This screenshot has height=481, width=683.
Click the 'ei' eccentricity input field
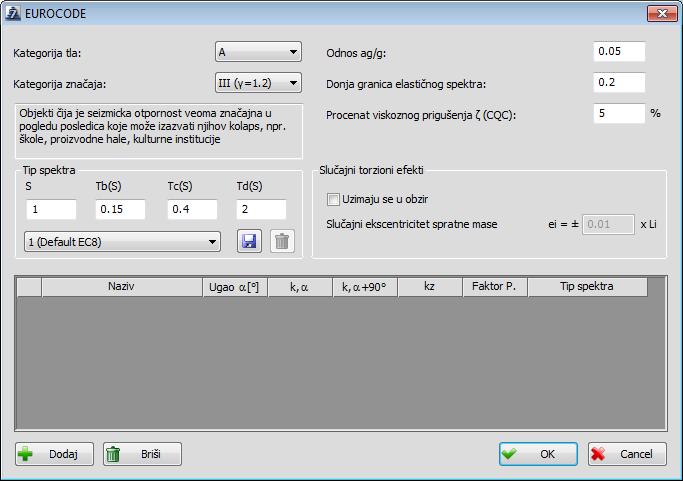[x=608, y=224]
